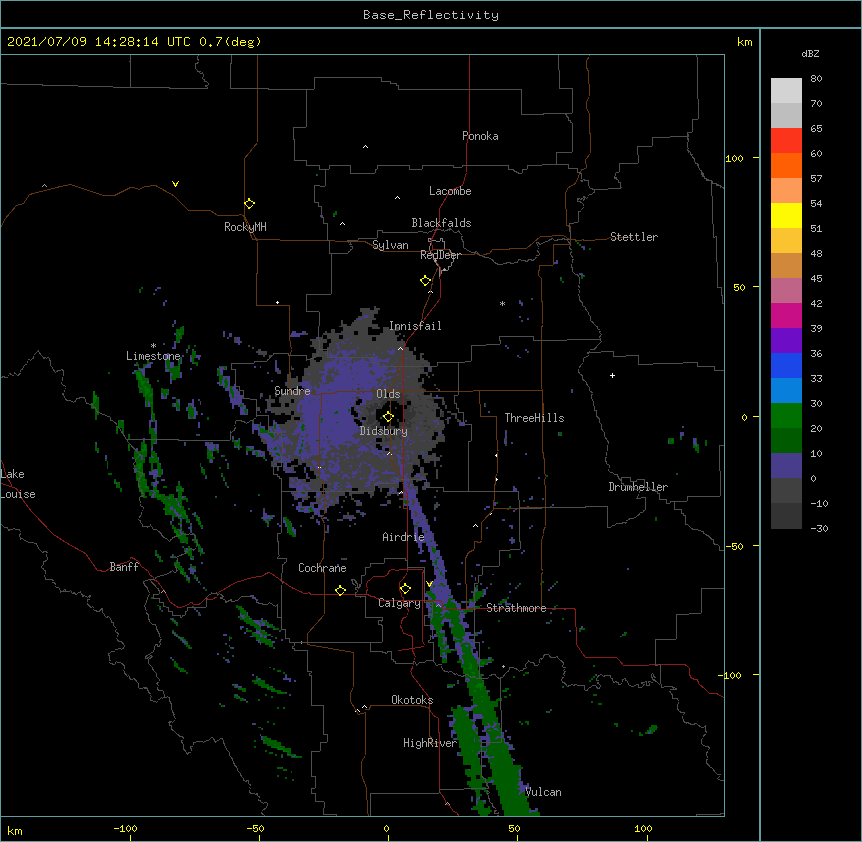Click the Didsbury town label
This screenshot has height=842, width=862.
[x=384, y=431]
